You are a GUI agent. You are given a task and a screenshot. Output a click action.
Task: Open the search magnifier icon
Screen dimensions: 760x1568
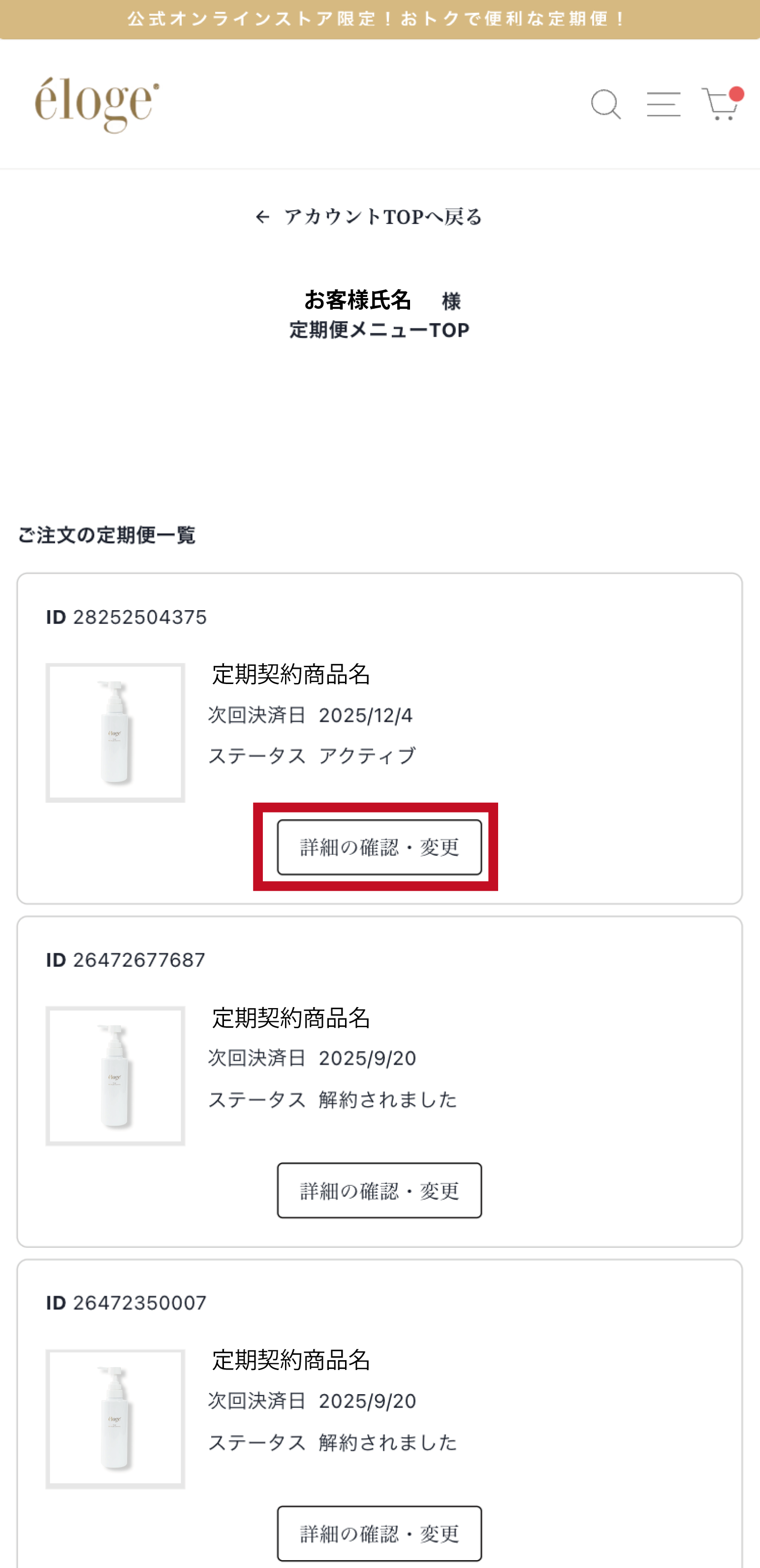605,105
